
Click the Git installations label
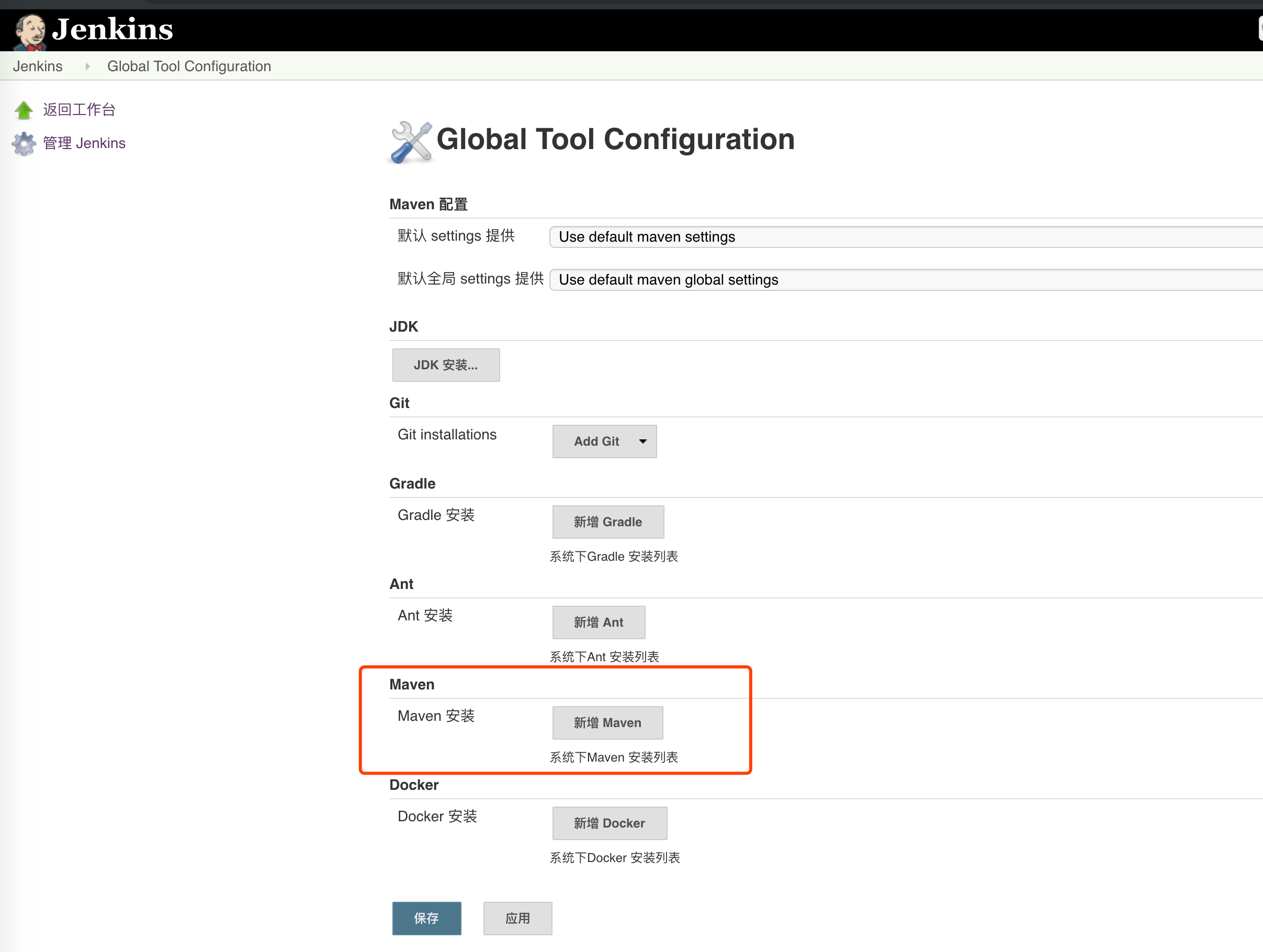pos(447,434)
